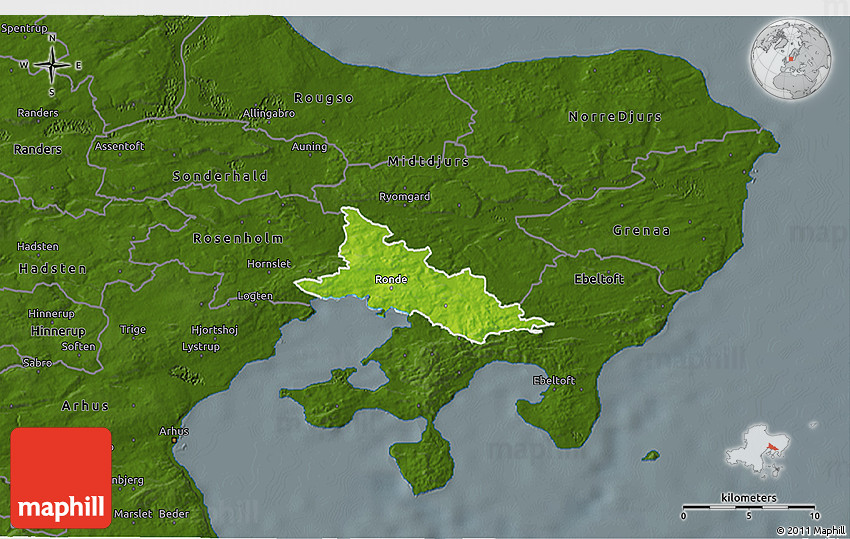850x539 pixels.
Task: Click the Spentrup town label
Action: (x=24, y=29)
